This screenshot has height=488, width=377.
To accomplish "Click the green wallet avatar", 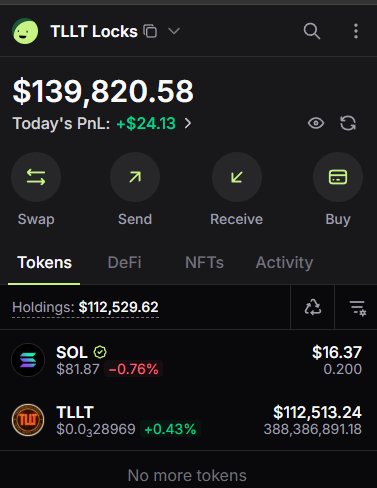I will 25,31.
